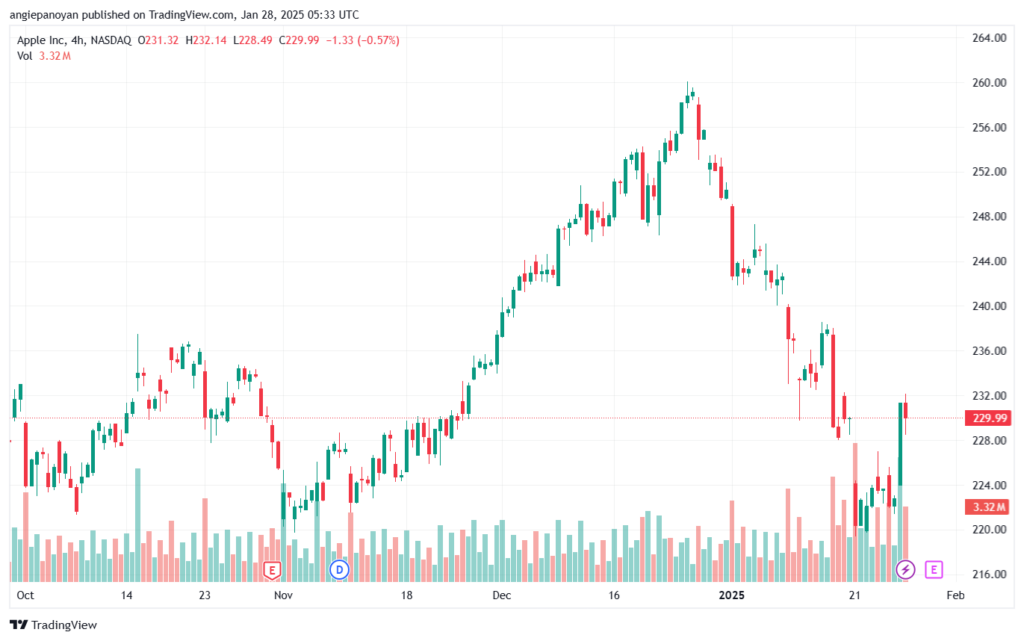Click the 216.00 price scale label

pyautogui.click(x=989, y=574)
